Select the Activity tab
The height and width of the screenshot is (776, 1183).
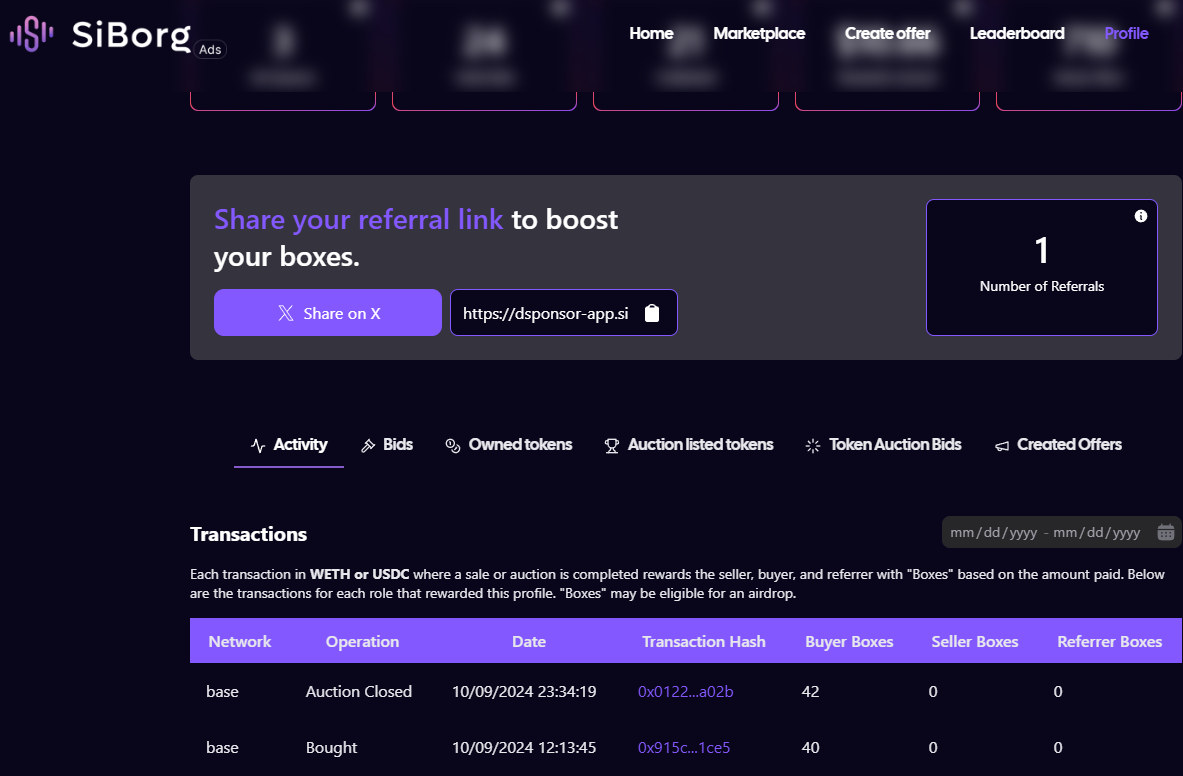pyautogui.click(x=289, y=445)
